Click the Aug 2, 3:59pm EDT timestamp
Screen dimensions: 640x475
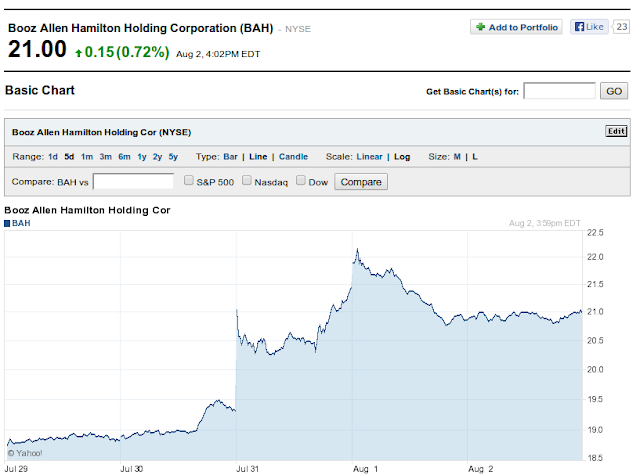pyautogui.click(x=544, y=223)
